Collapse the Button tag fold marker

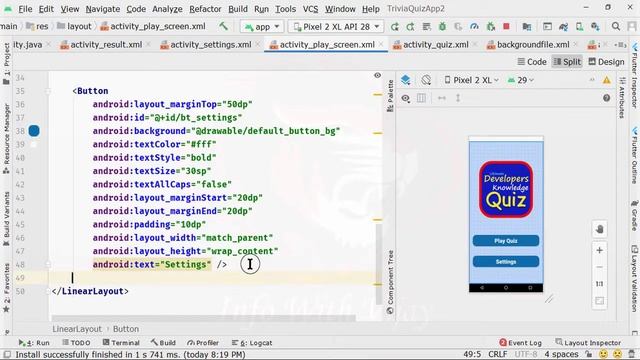48,91
